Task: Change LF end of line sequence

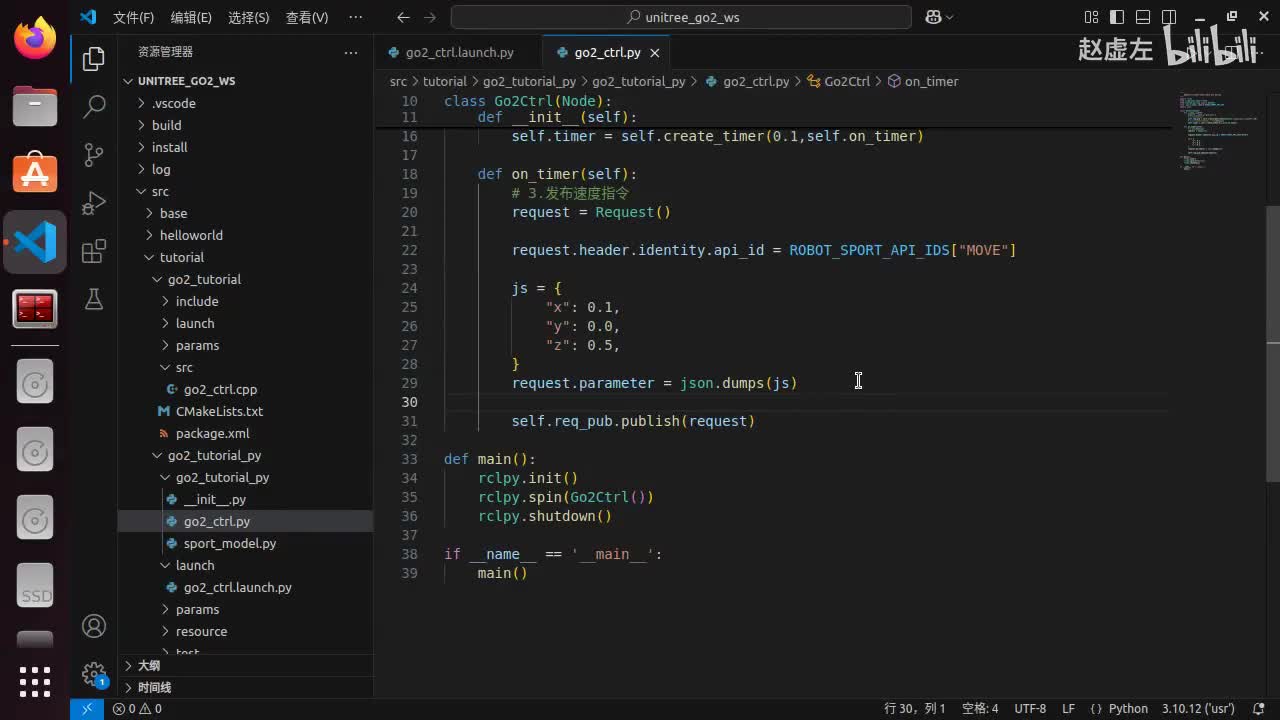Action: 1068,708
